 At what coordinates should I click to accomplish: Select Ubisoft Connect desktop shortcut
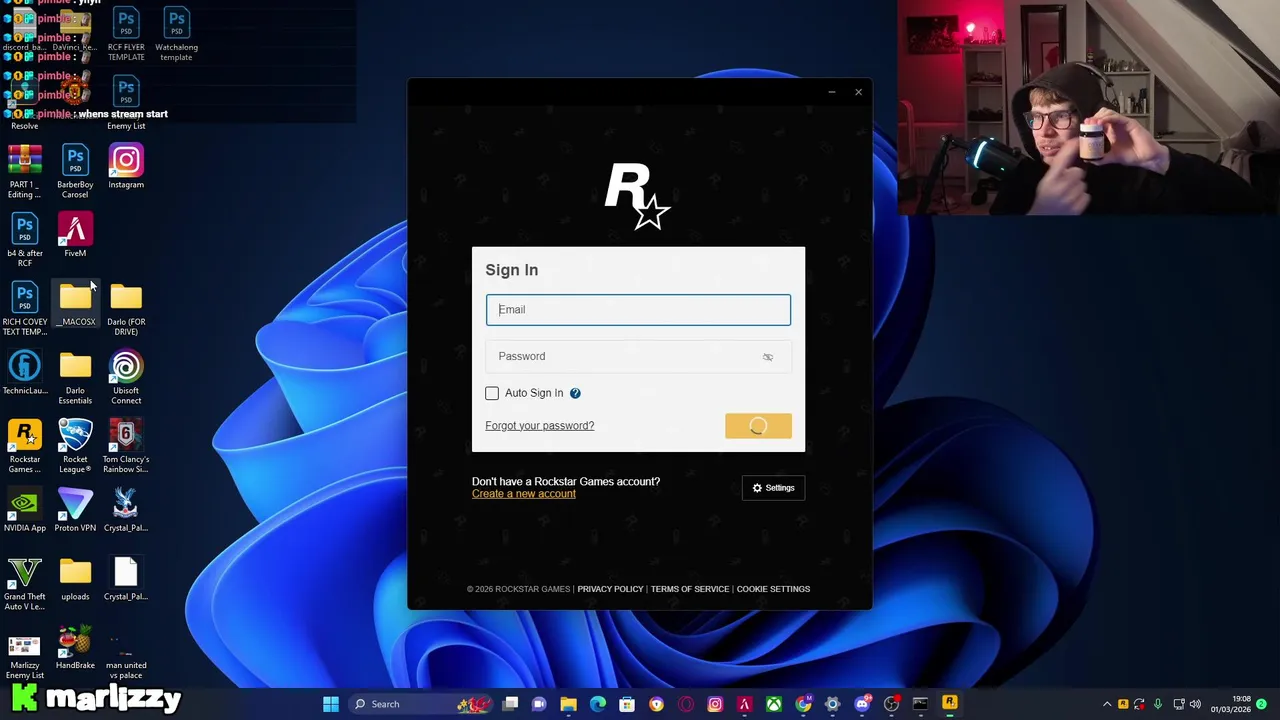pyautogui.click(x=126, y=378)
